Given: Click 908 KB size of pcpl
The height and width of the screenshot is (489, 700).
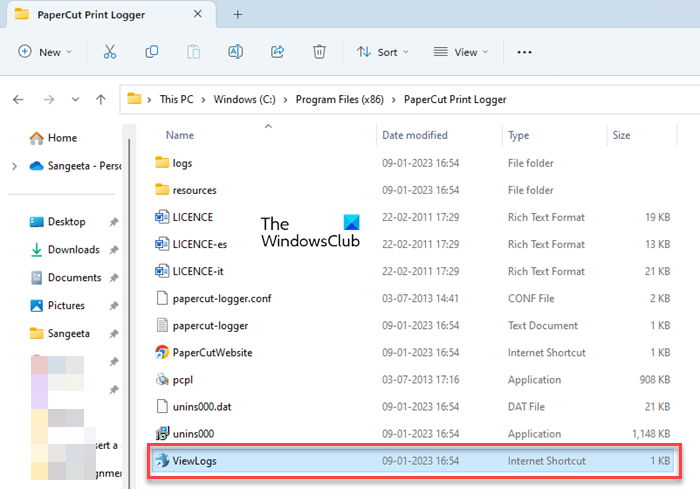Looking at the screenshot, I should point(654,380).
